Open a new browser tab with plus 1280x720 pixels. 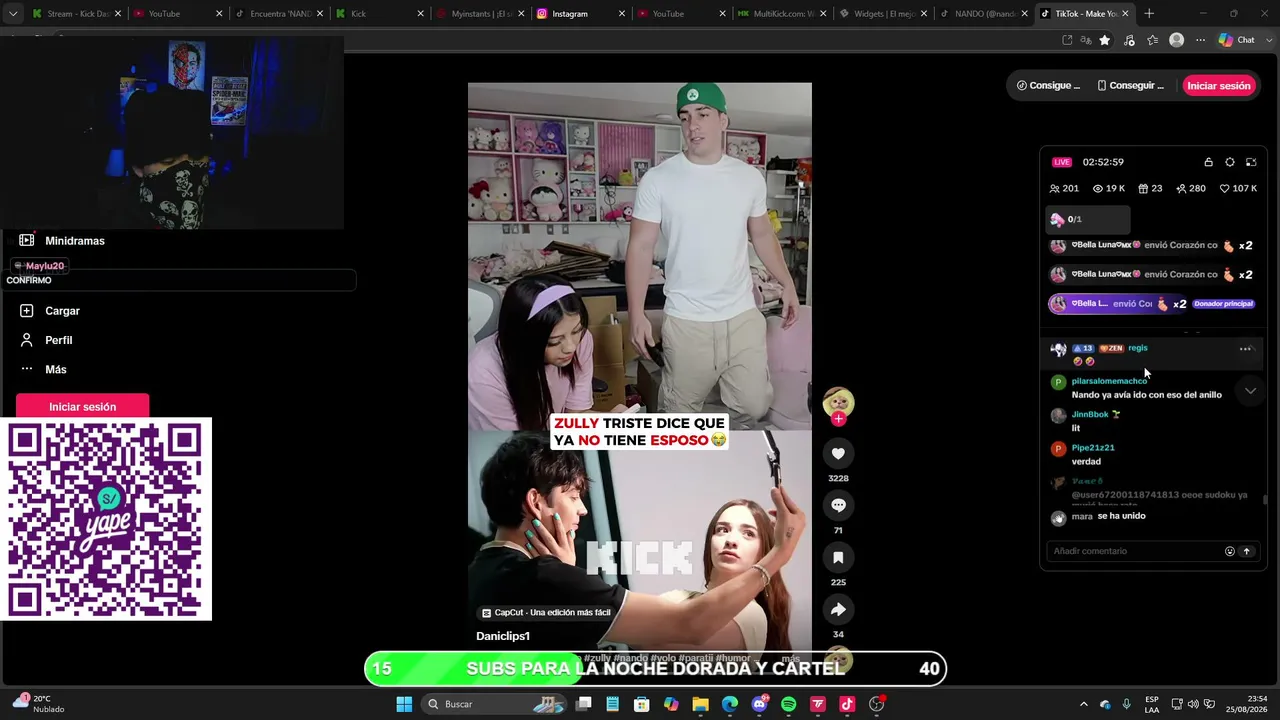point(1149,14)
